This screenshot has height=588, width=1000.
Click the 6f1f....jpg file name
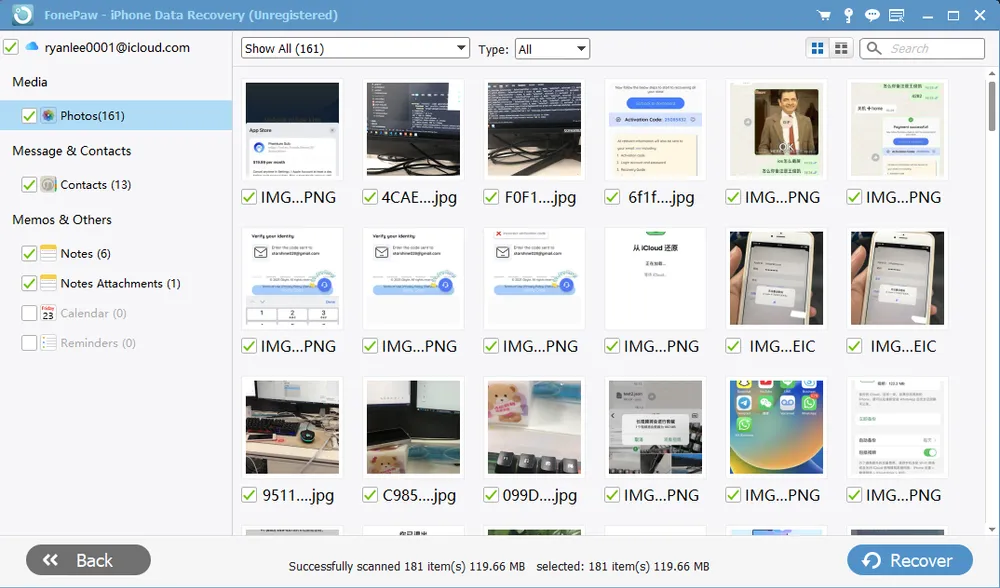pyautogui.click(x=661, y=197)
